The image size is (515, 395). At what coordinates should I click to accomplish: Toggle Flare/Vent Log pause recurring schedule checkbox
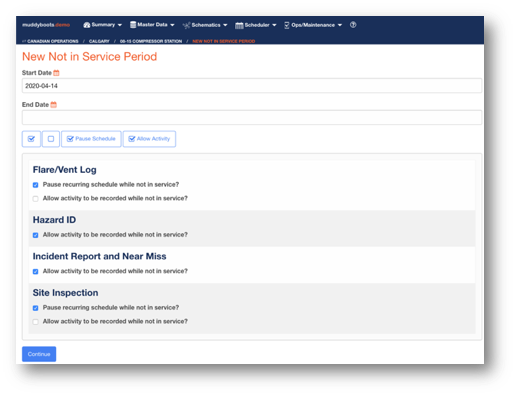click(x=36, y=185)
